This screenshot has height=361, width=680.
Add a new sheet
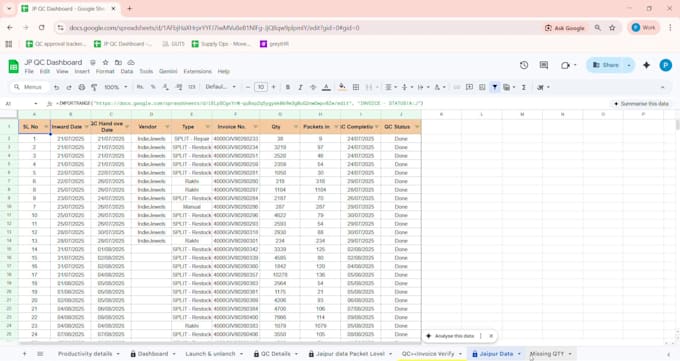coord(24,354)
